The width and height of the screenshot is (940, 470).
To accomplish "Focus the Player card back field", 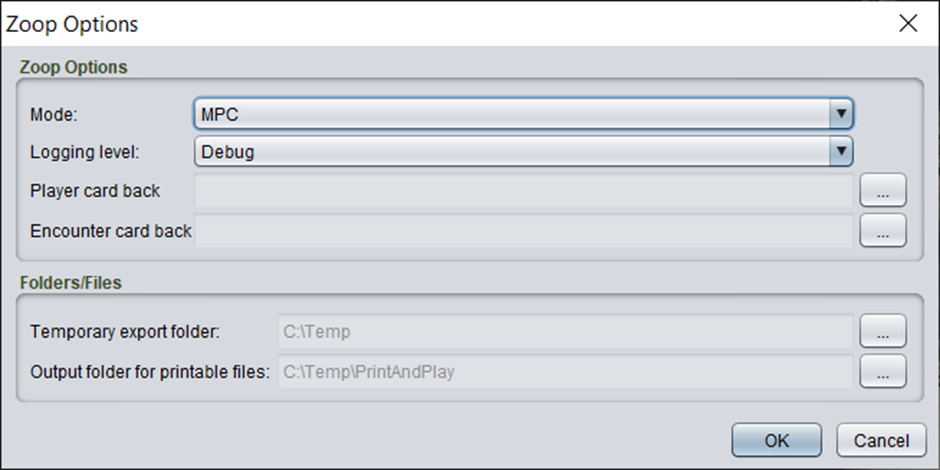I will 523,191.
